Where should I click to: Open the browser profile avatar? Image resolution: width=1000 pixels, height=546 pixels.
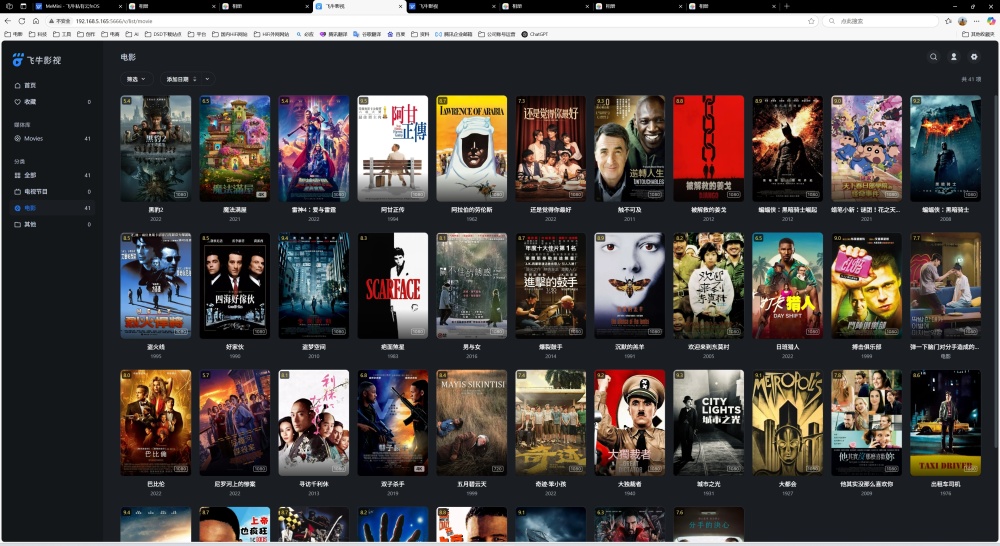click(962, 21)
